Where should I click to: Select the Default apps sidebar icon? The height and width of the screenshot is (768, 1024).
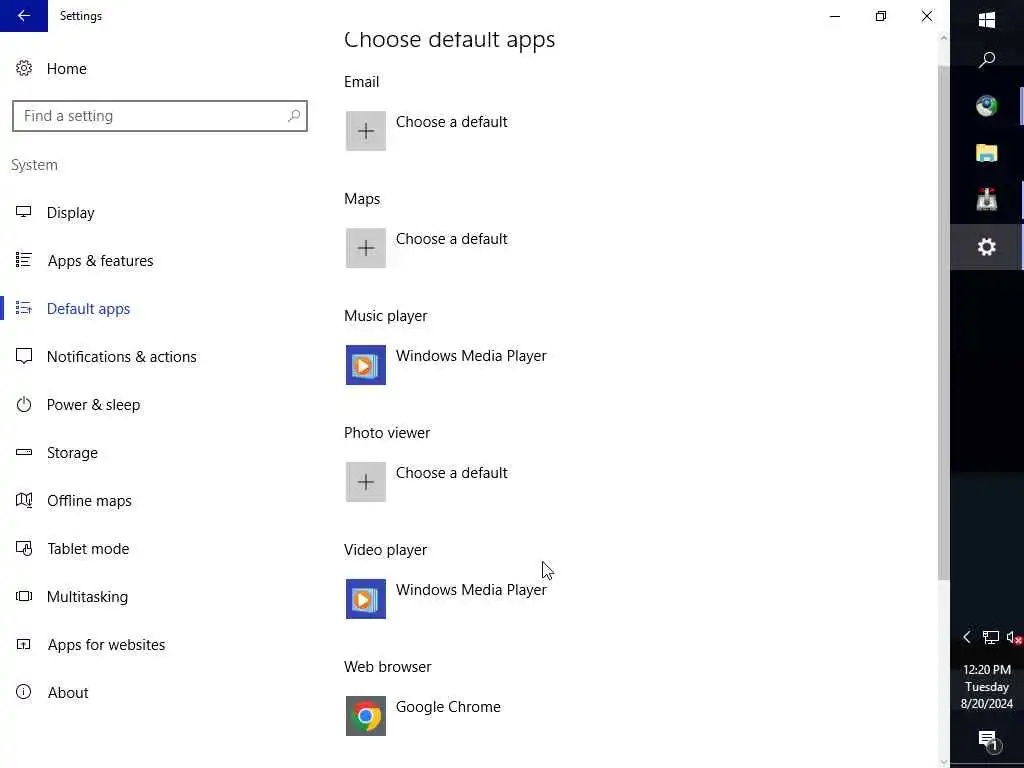coord(24,308)
